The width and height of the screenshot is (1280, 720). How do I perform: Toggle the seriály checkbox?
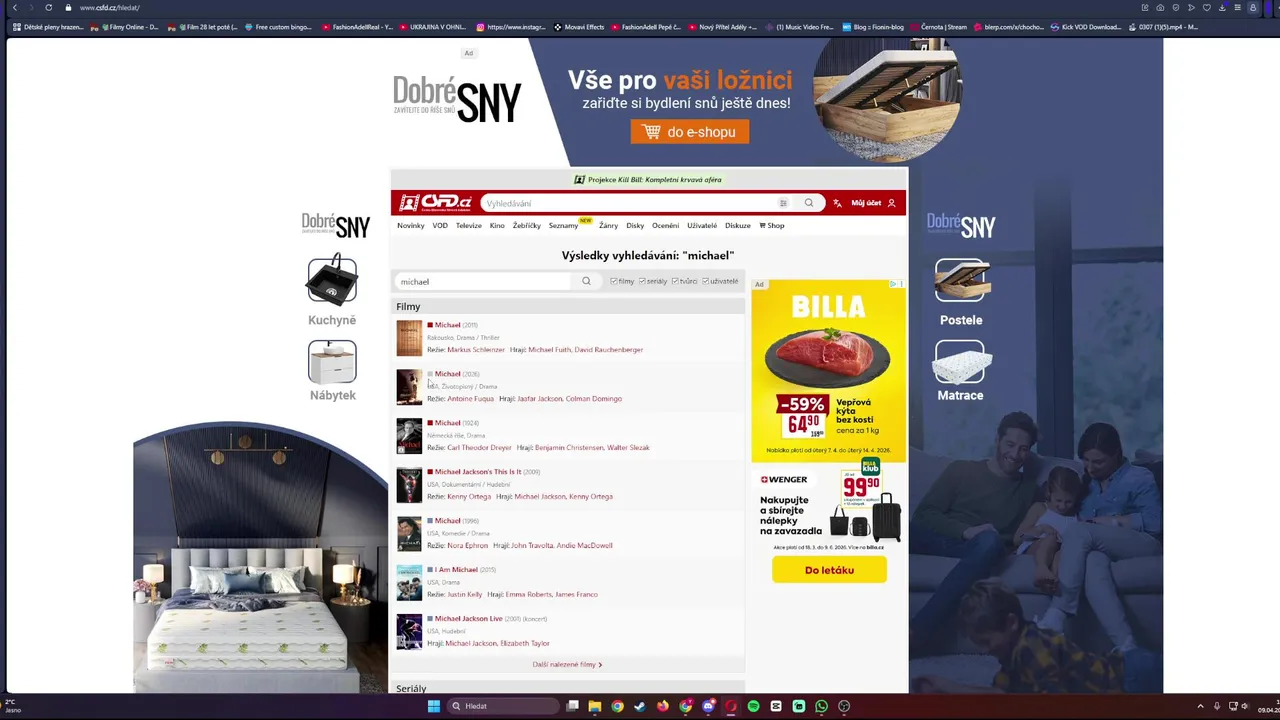click(642, 281)
